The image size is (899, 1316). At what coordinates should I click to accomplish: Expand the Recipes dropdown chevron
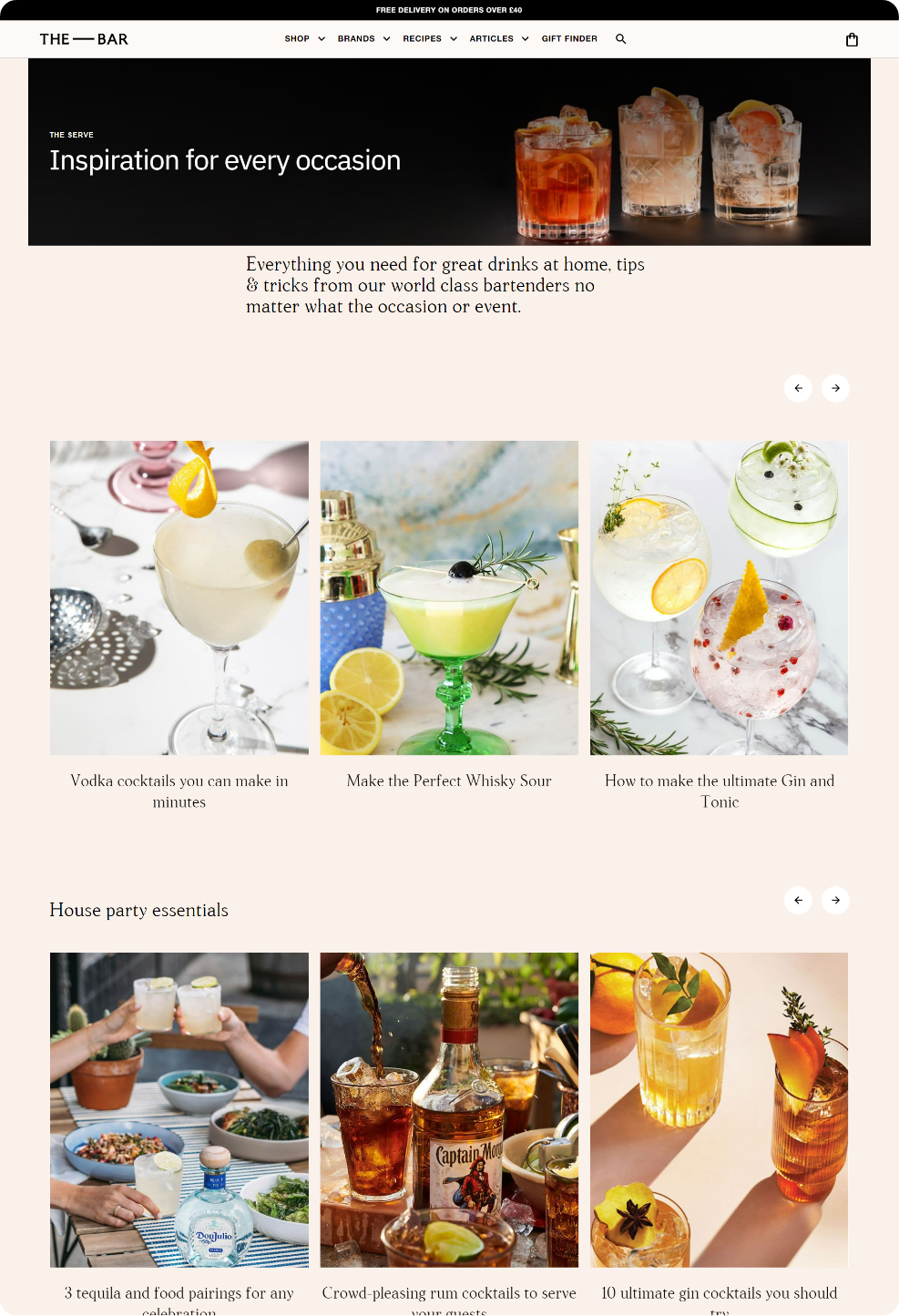pyautogui.click(x=454, y=39)
